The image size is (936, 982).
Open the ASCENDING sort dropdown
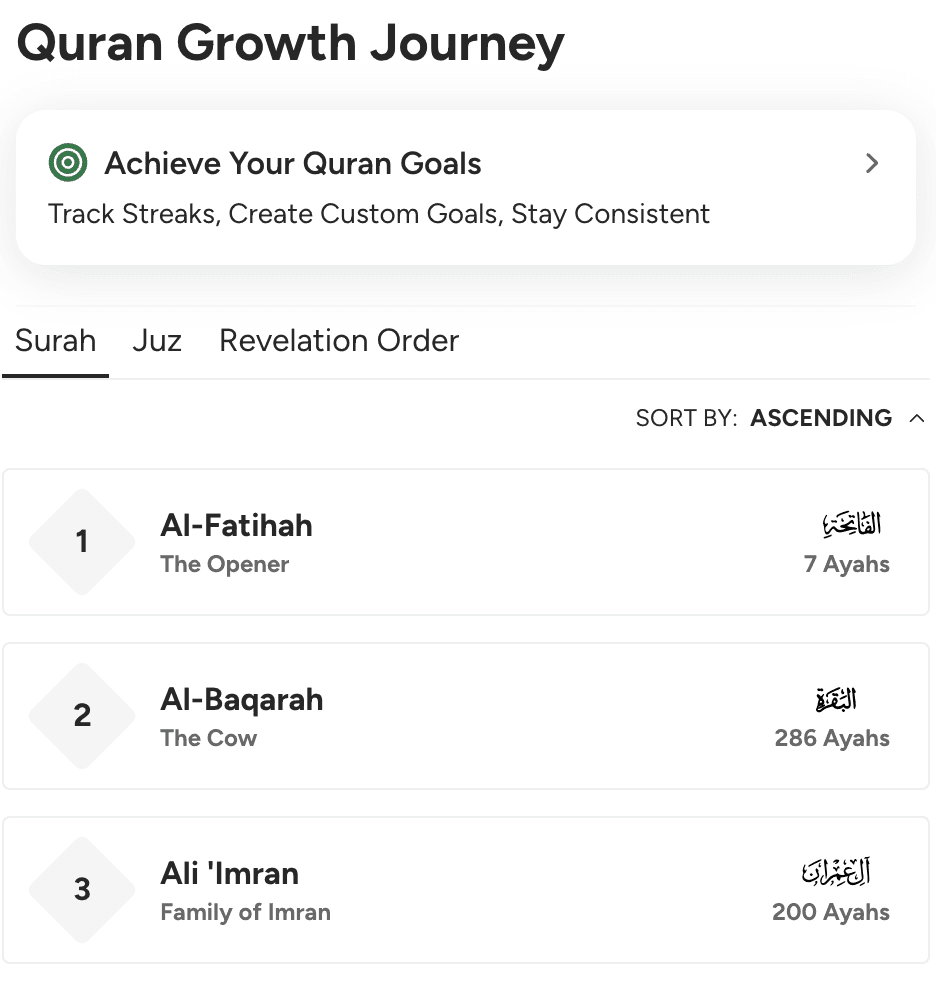[821, 418]
